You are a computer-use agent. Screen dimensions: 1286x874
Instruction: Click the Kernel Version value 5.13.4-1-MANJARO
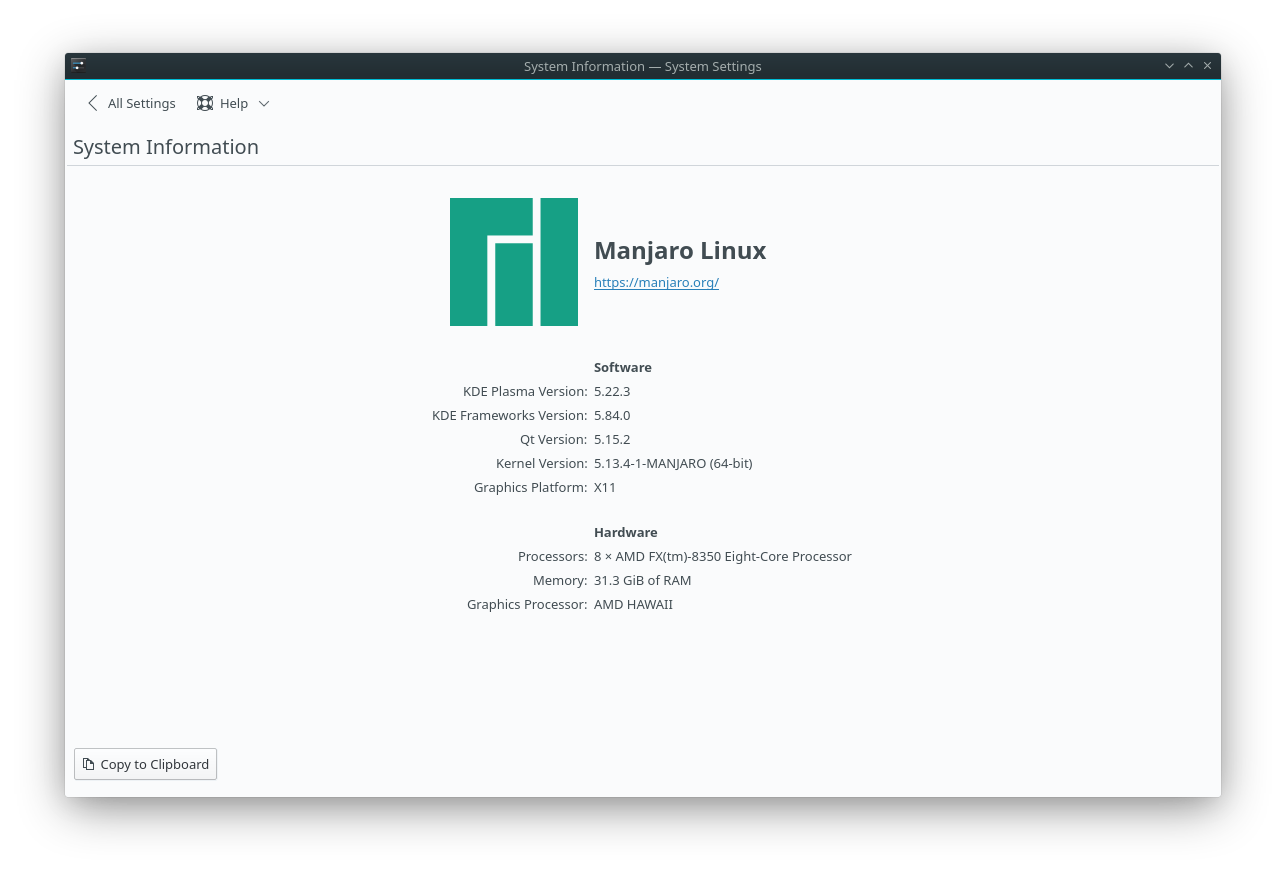coord(673,463)
